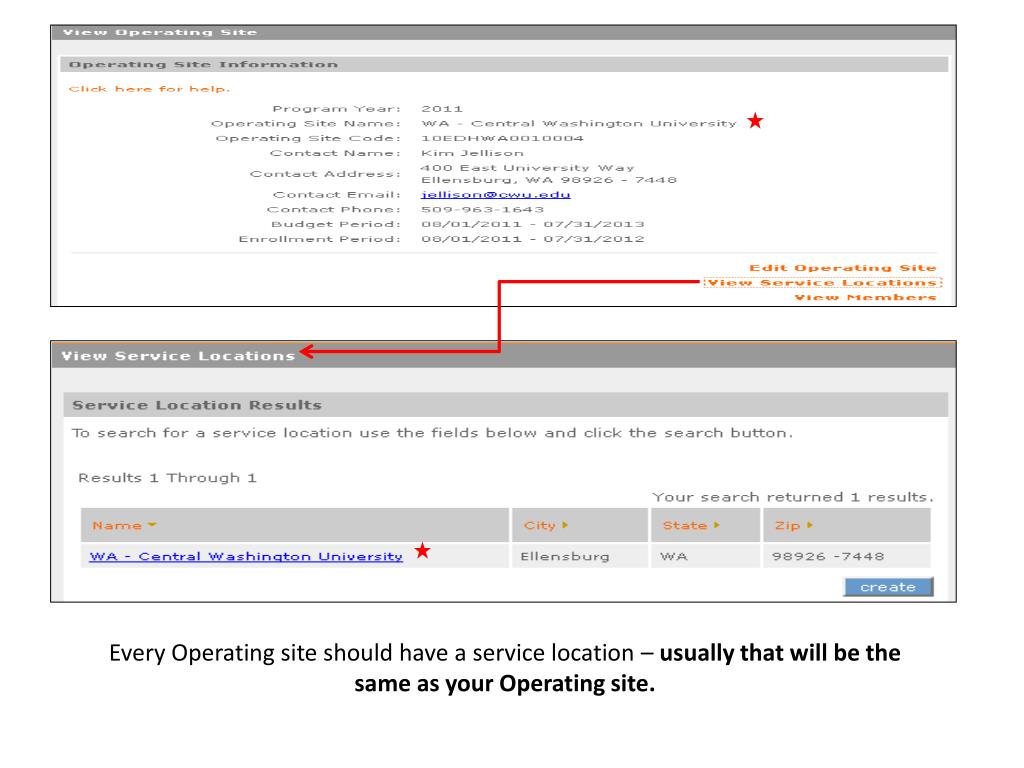Select operating site name WA - Central Washington University
This screenshot has width=1024, height=768.
click(x=578, y=124)
